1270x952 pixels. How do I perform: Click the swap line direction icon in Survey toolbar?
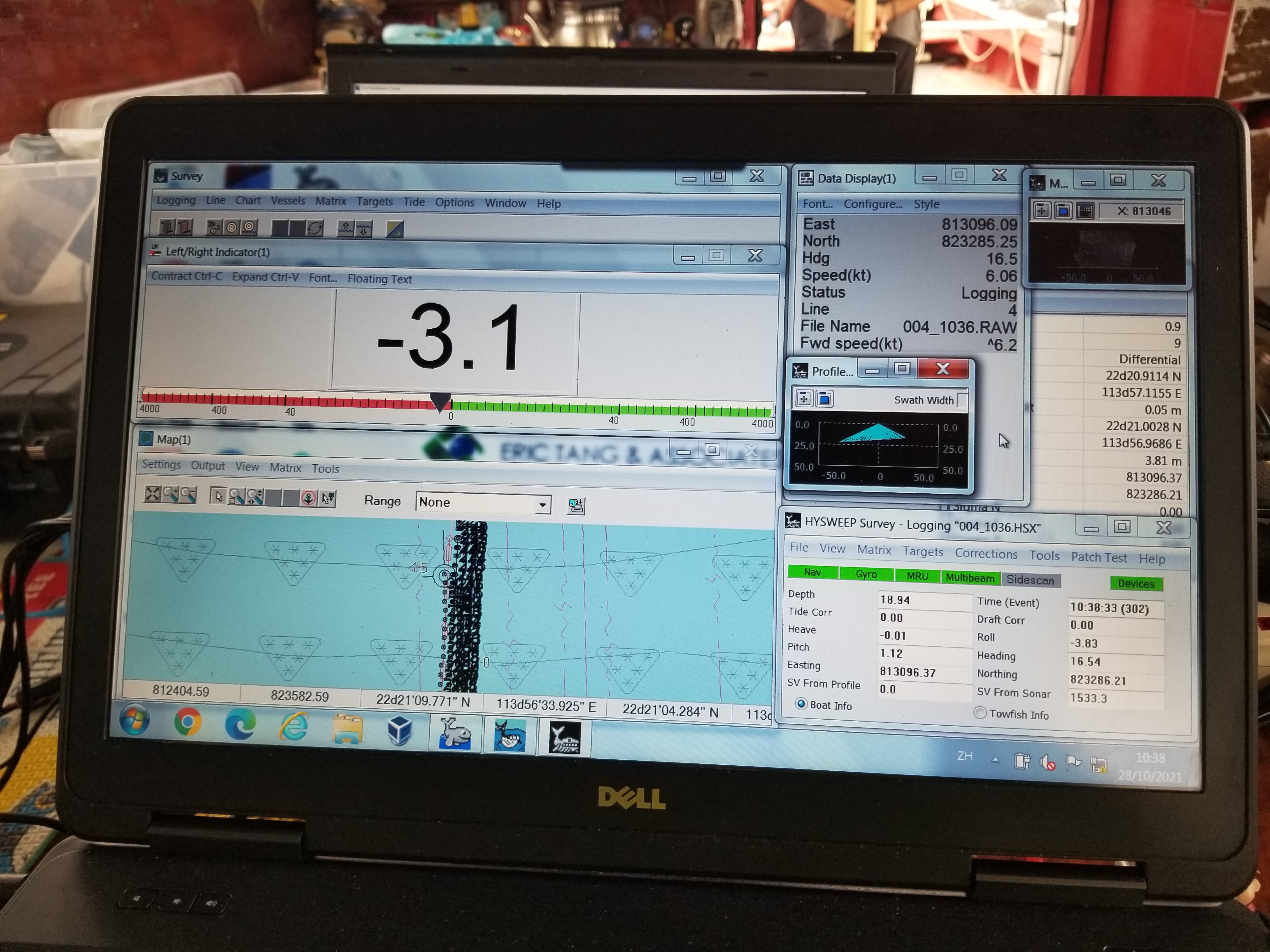tap(314, 229)
